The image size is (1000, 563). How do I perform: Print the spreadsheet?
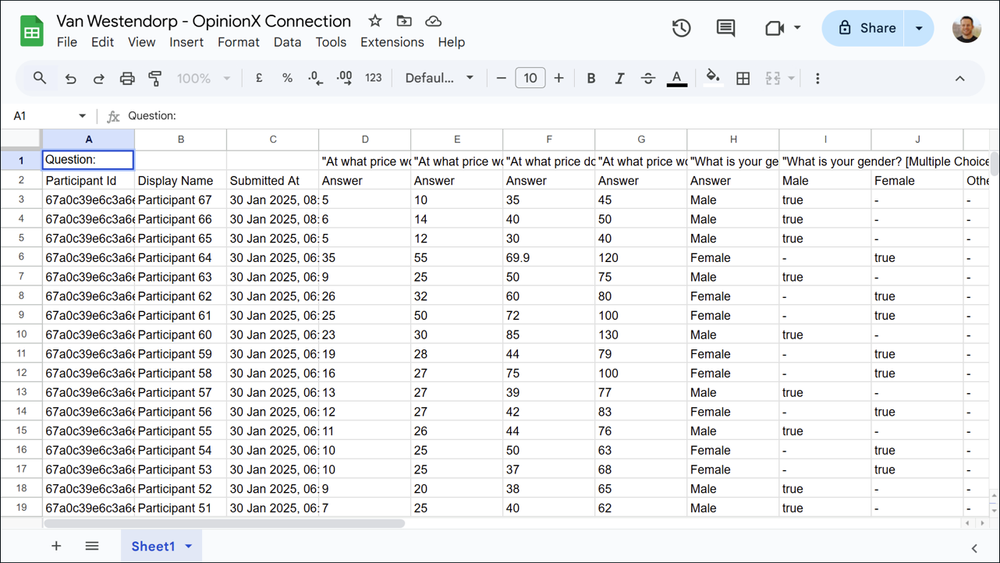pos(127,78)
